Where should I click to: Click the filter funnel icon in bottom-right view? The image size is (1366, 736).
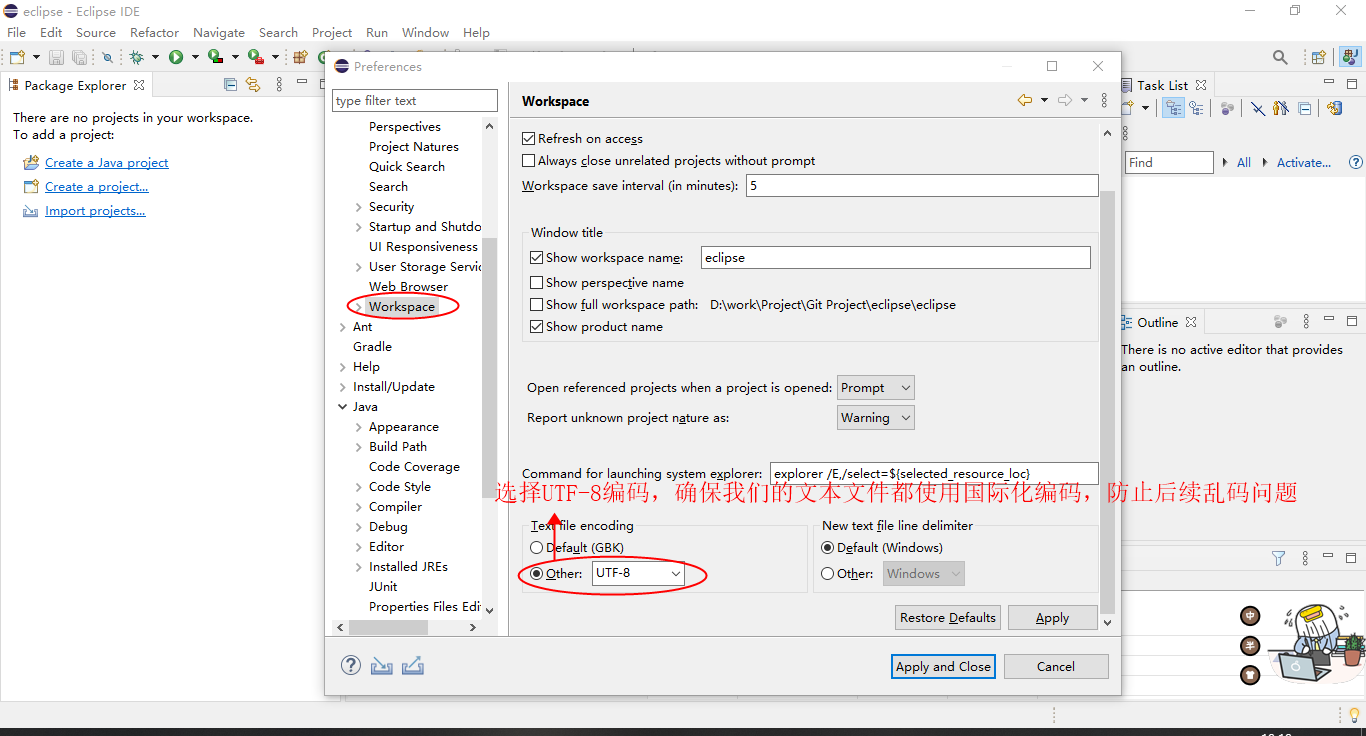(1278, 558)
